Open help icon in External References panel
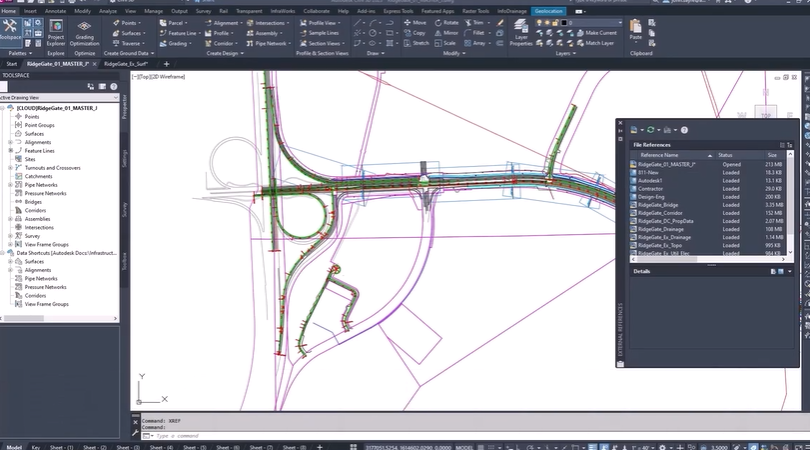The image size is (810, 450). [684, 130]
